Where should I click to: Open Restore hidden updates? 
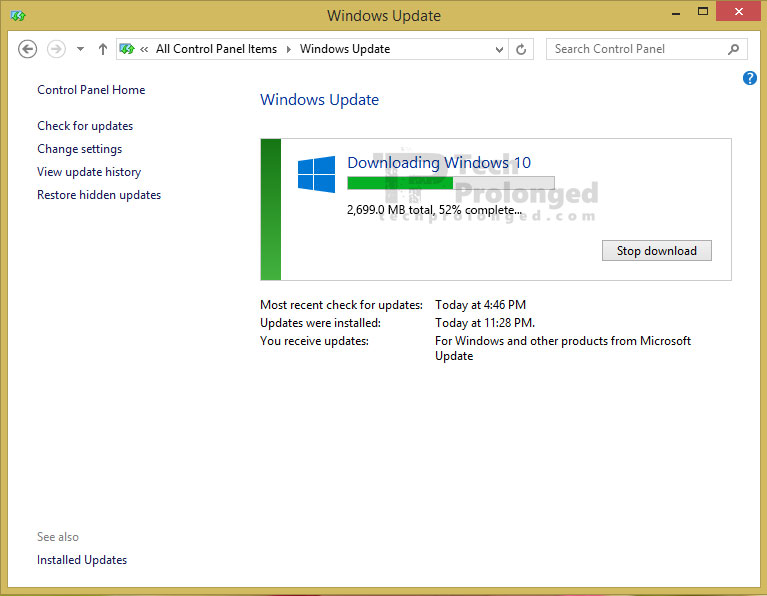[x=99, y=195]
